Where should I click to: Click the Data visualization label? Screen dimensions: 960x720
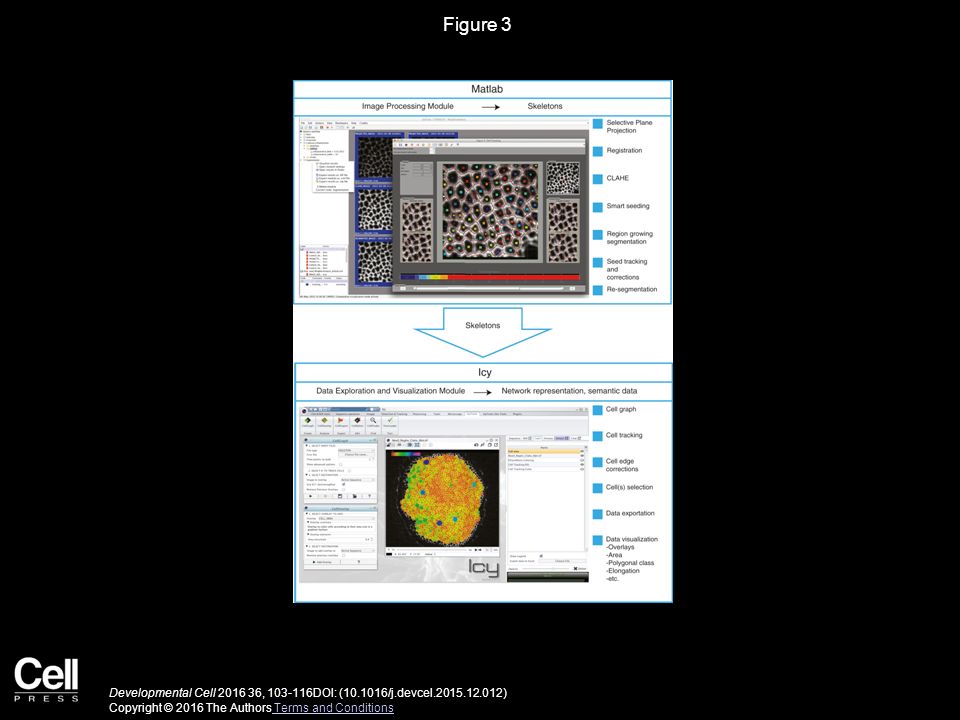tap(632, 539)
